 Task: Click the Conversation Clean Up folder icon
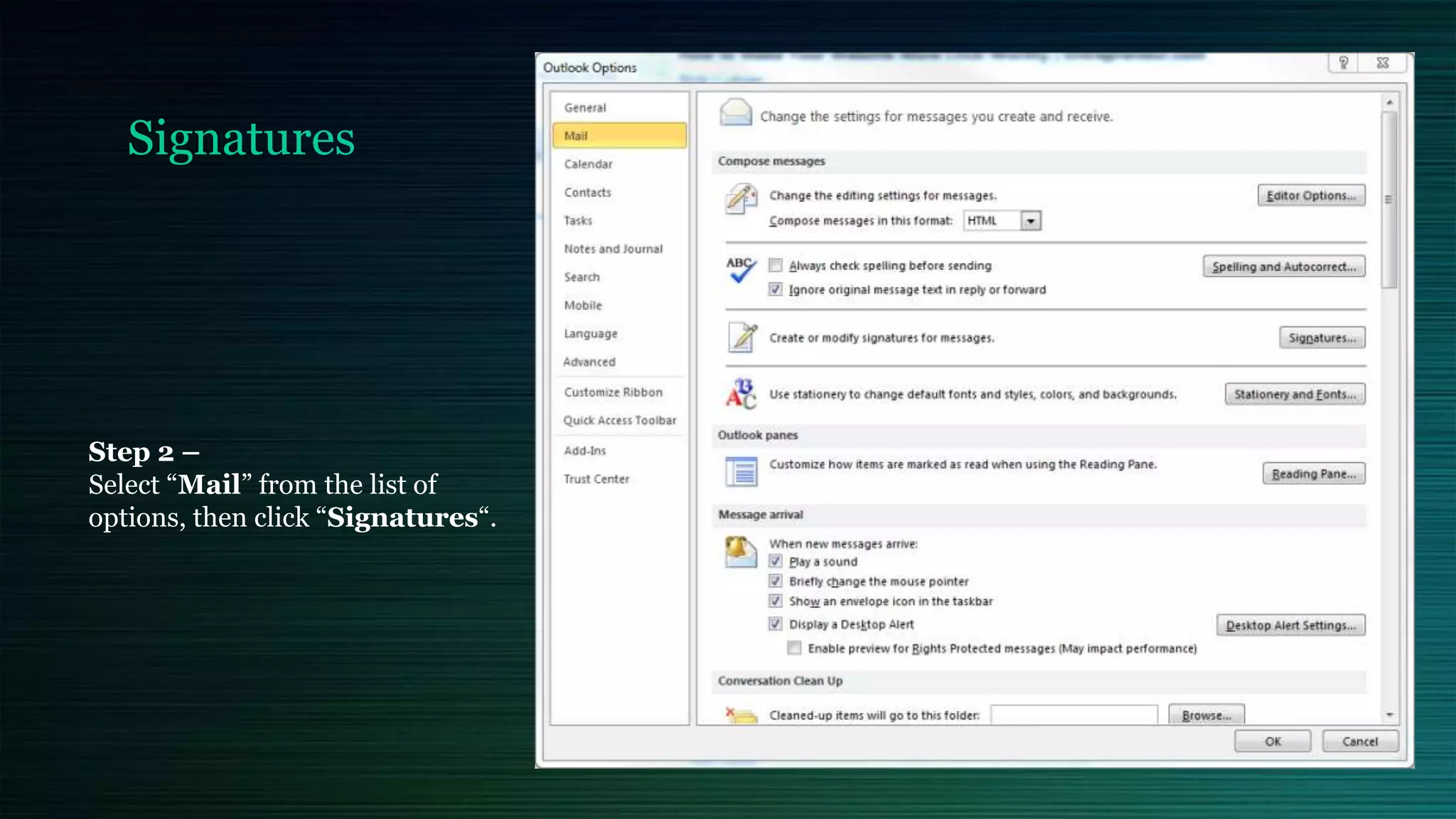coord(741,714)
